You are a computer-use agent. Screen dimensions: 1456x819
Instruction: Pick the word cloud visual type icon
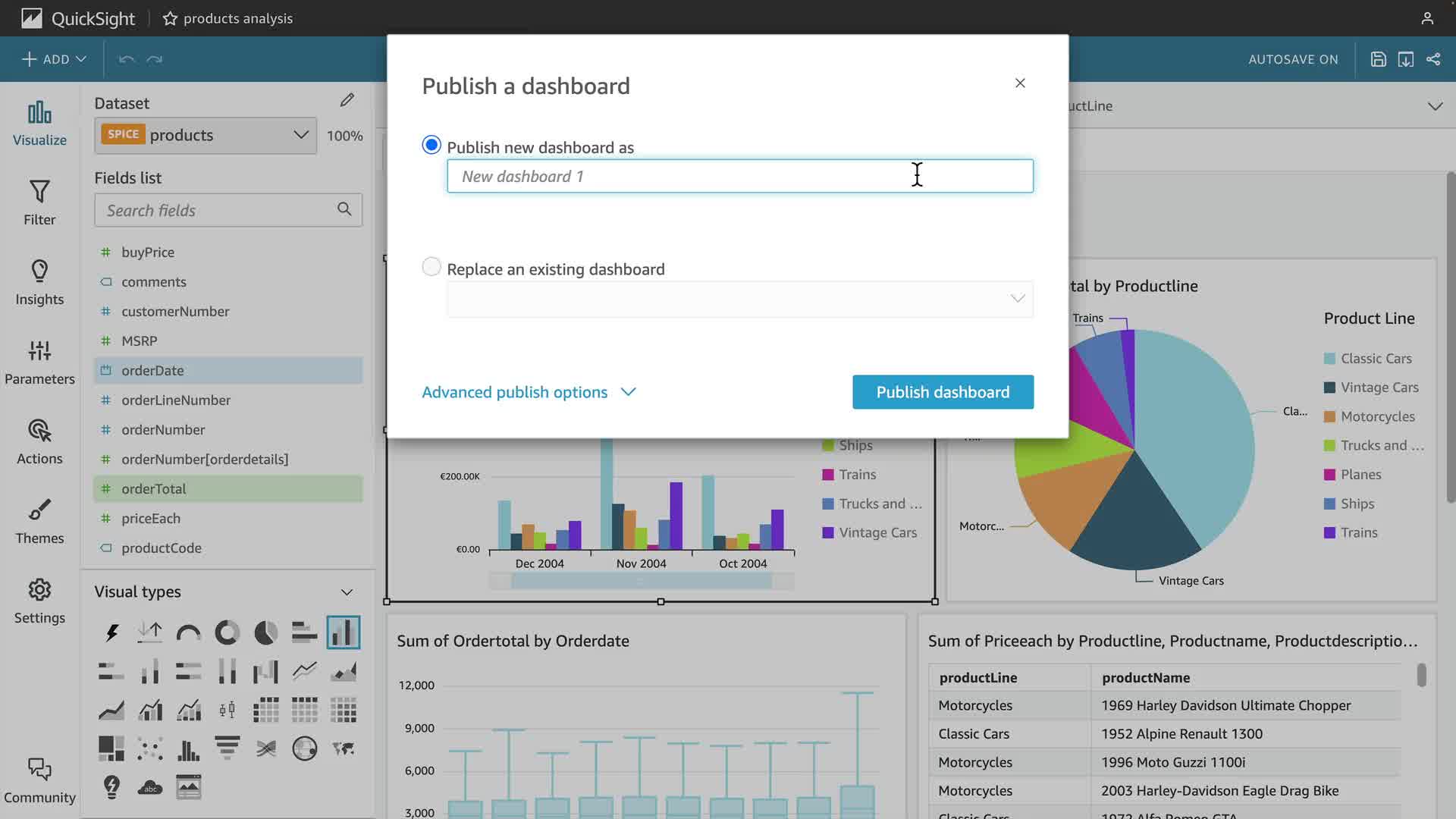150,787
